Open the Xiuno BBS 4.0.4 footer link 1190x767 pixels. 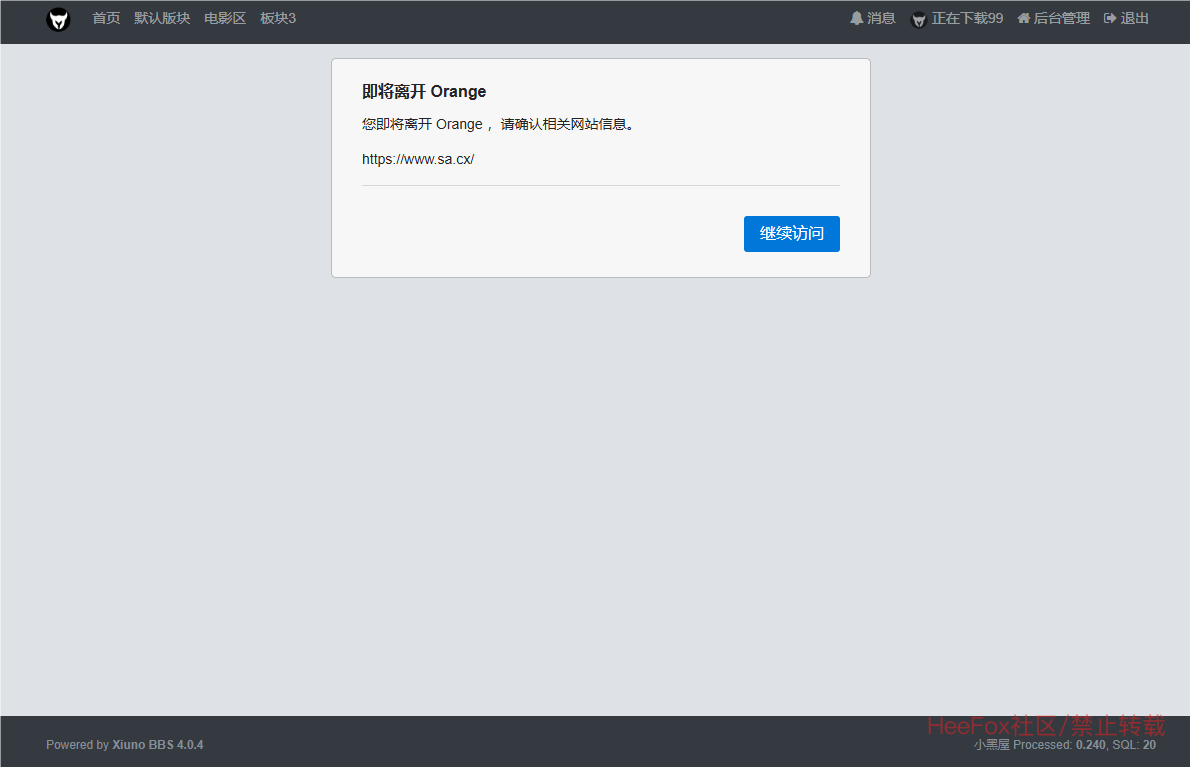[157, 745]
